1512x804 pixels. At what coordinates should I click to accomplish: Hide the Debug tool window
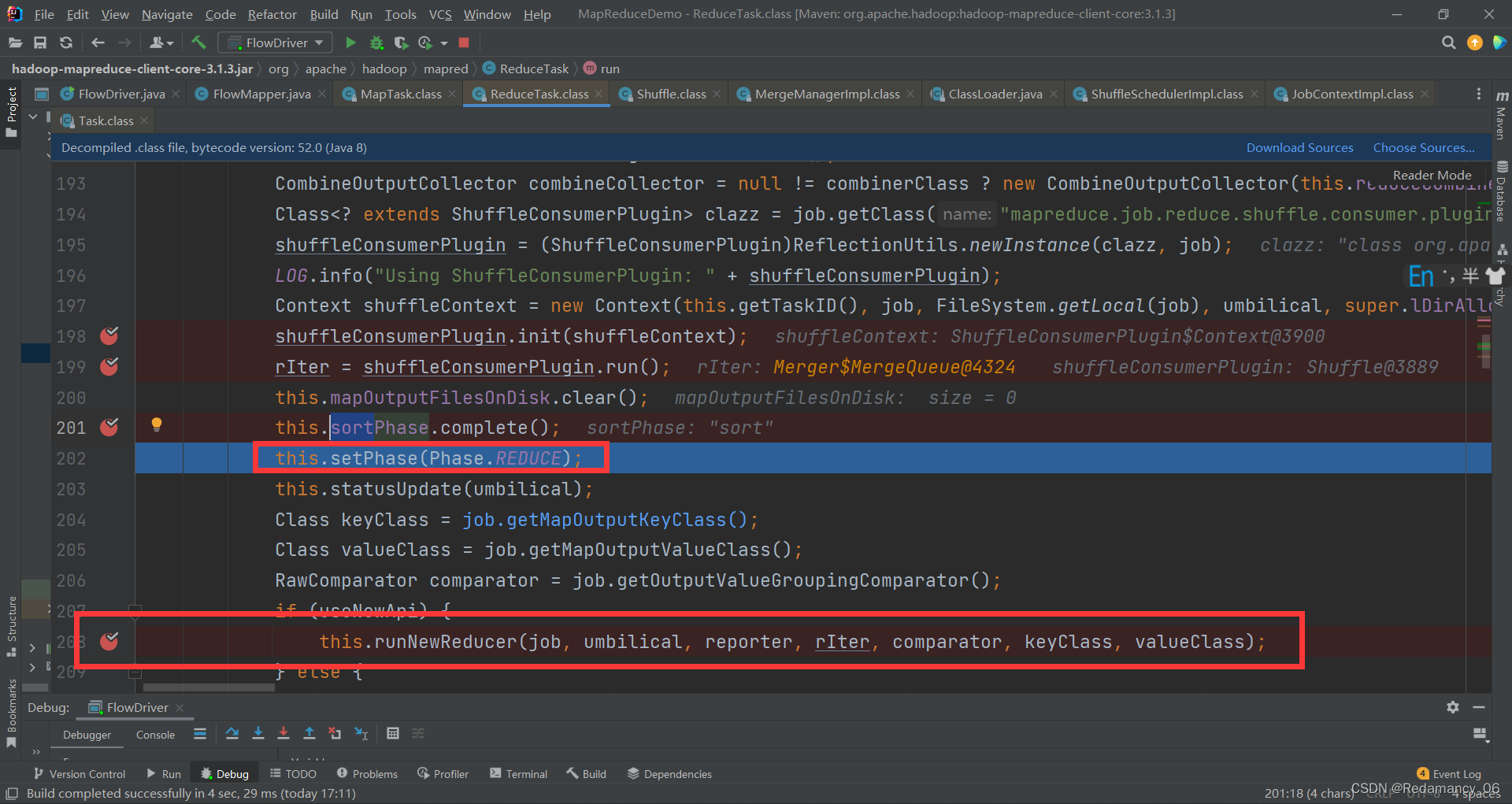pyautogui.click(x=1479, y=707)
